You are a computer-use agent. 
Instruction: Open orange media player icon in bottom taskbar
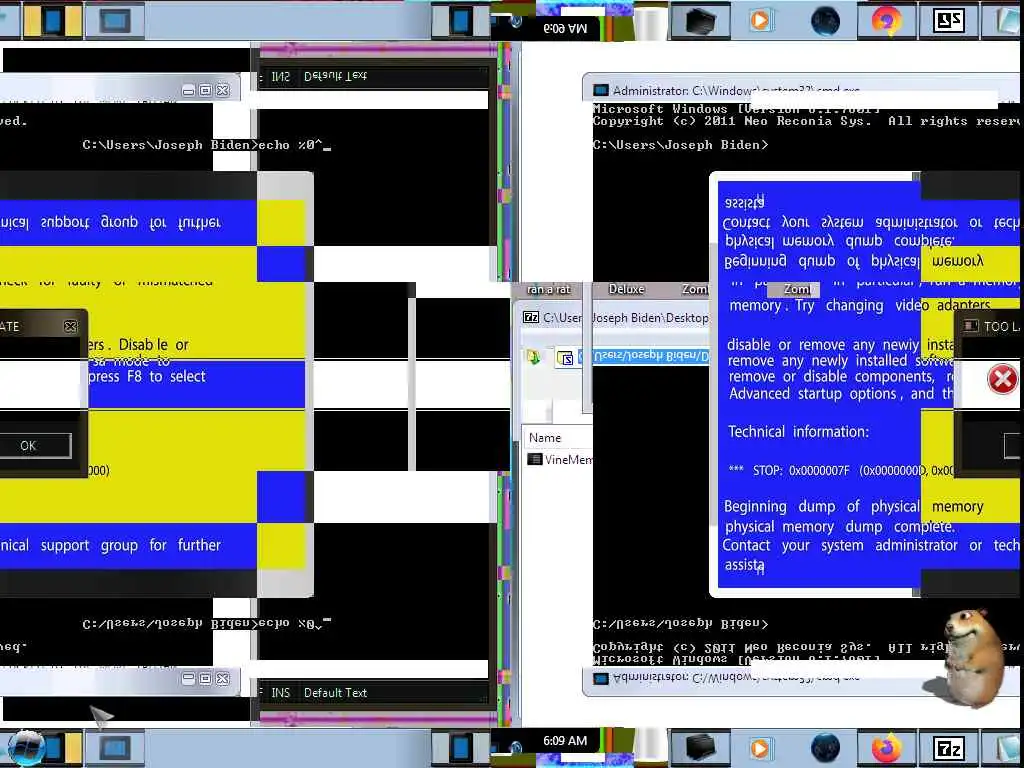coord(760,748)
